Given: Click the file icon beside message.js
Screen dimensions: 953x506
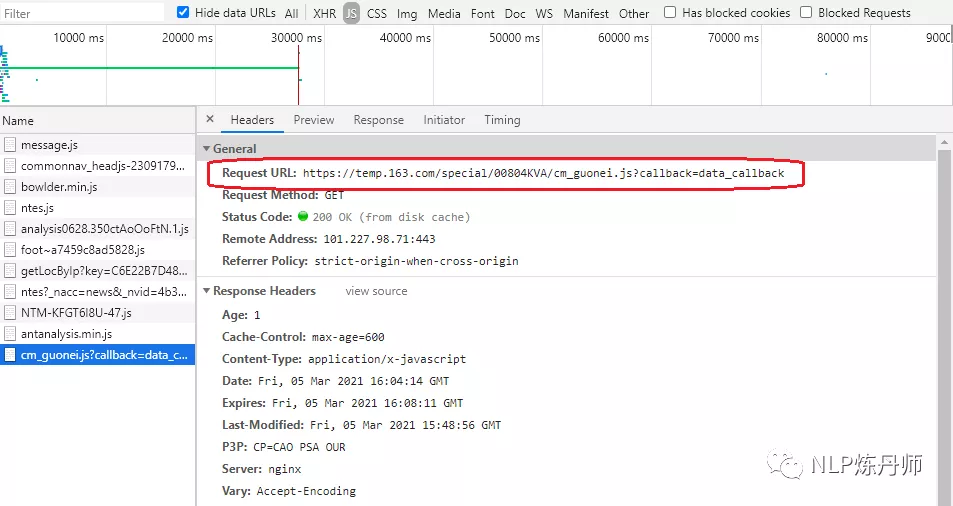Looking at the screenshot, I should [x=10, y=145].
